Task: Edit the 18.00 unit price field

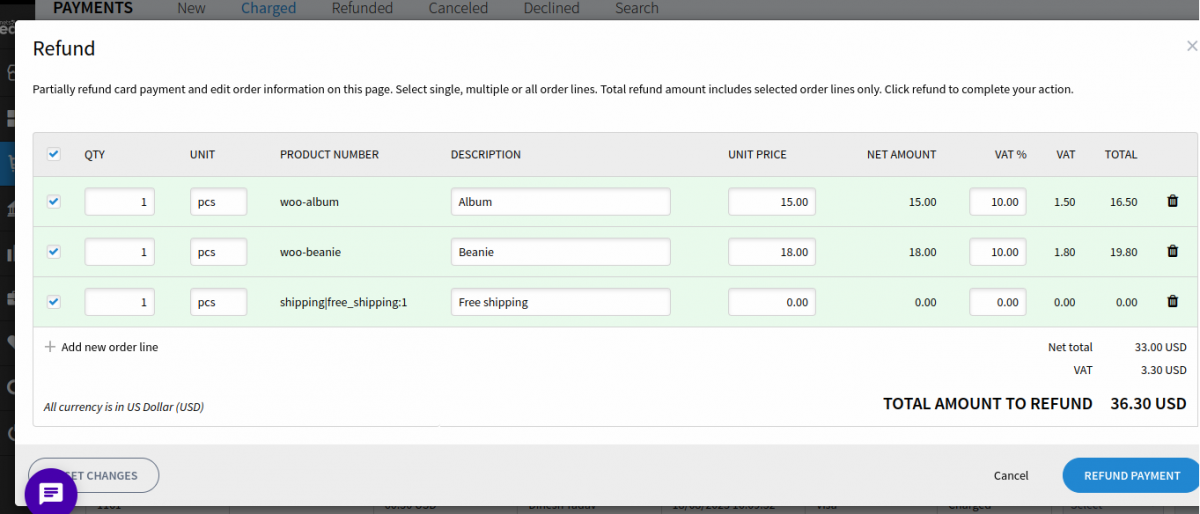Action: (772, 252)
